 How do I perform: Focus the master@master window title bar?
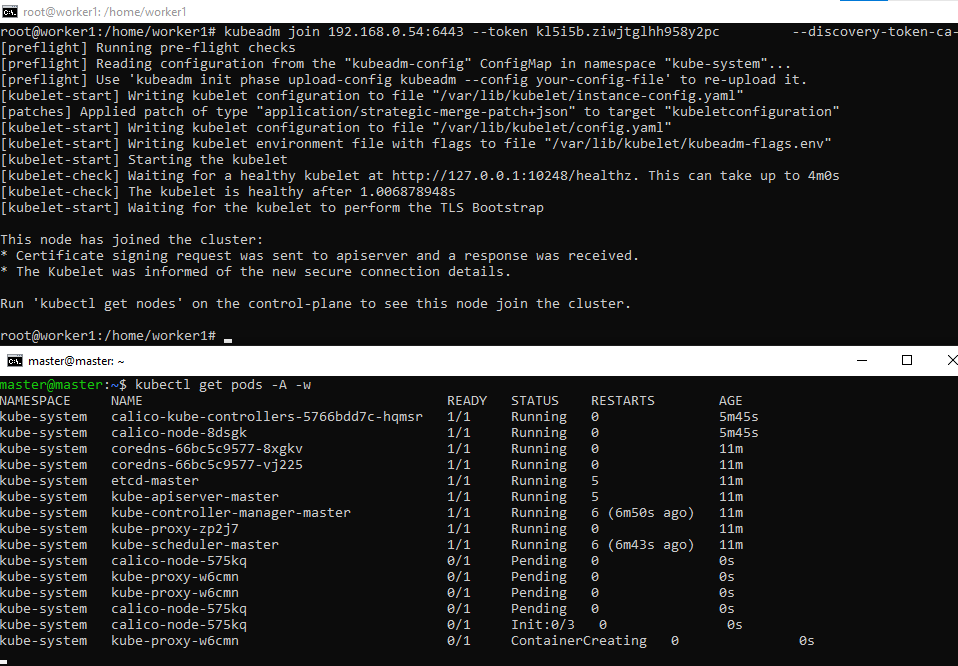400,361
